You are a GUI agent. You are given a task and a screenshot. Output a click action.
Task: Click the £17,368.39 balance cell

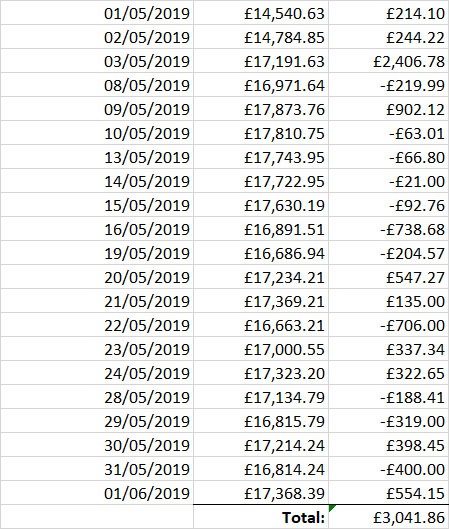click(261, 493)
